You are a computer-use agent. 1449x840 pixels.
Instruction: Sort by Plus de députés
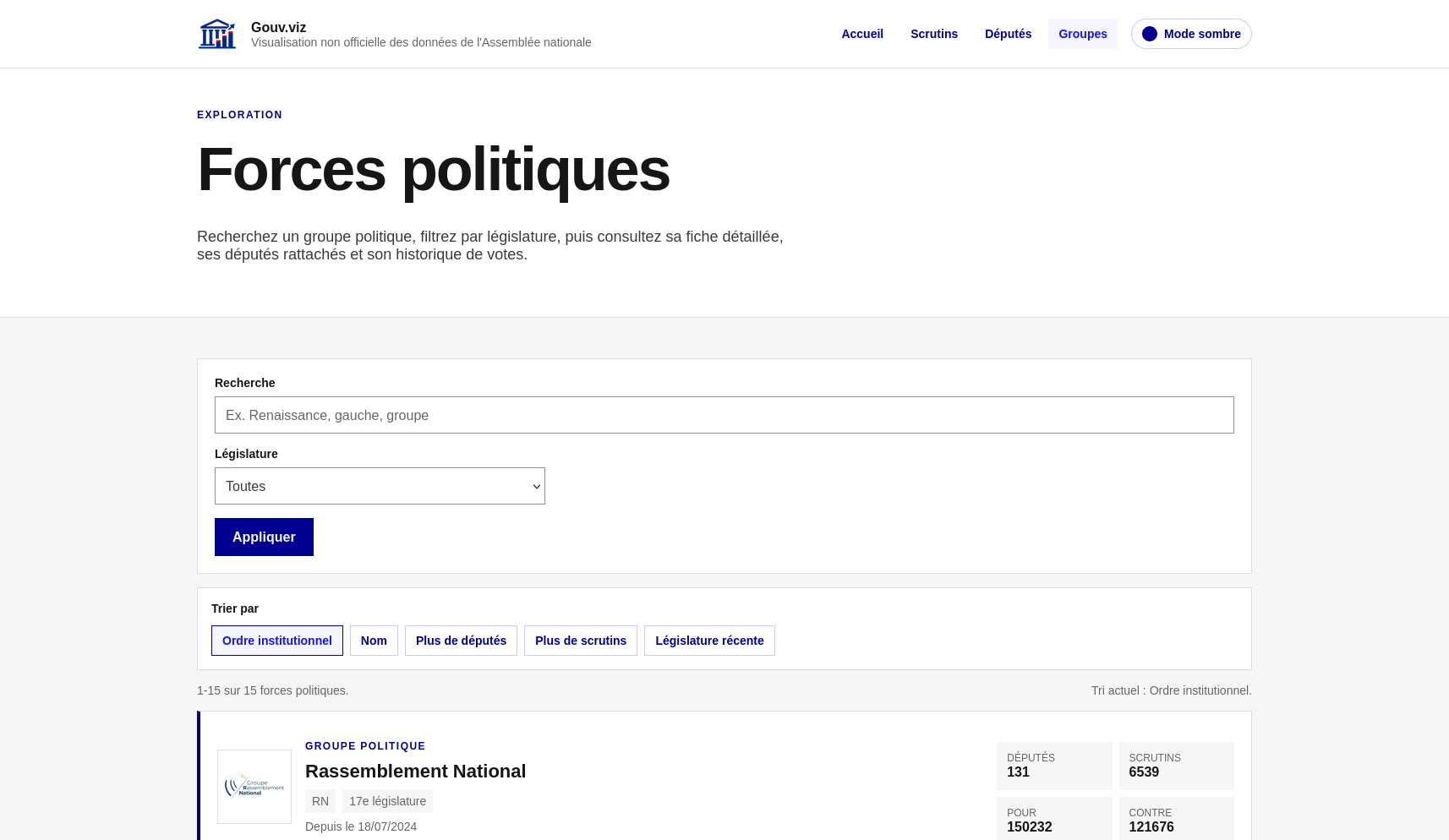click(461, 641)
